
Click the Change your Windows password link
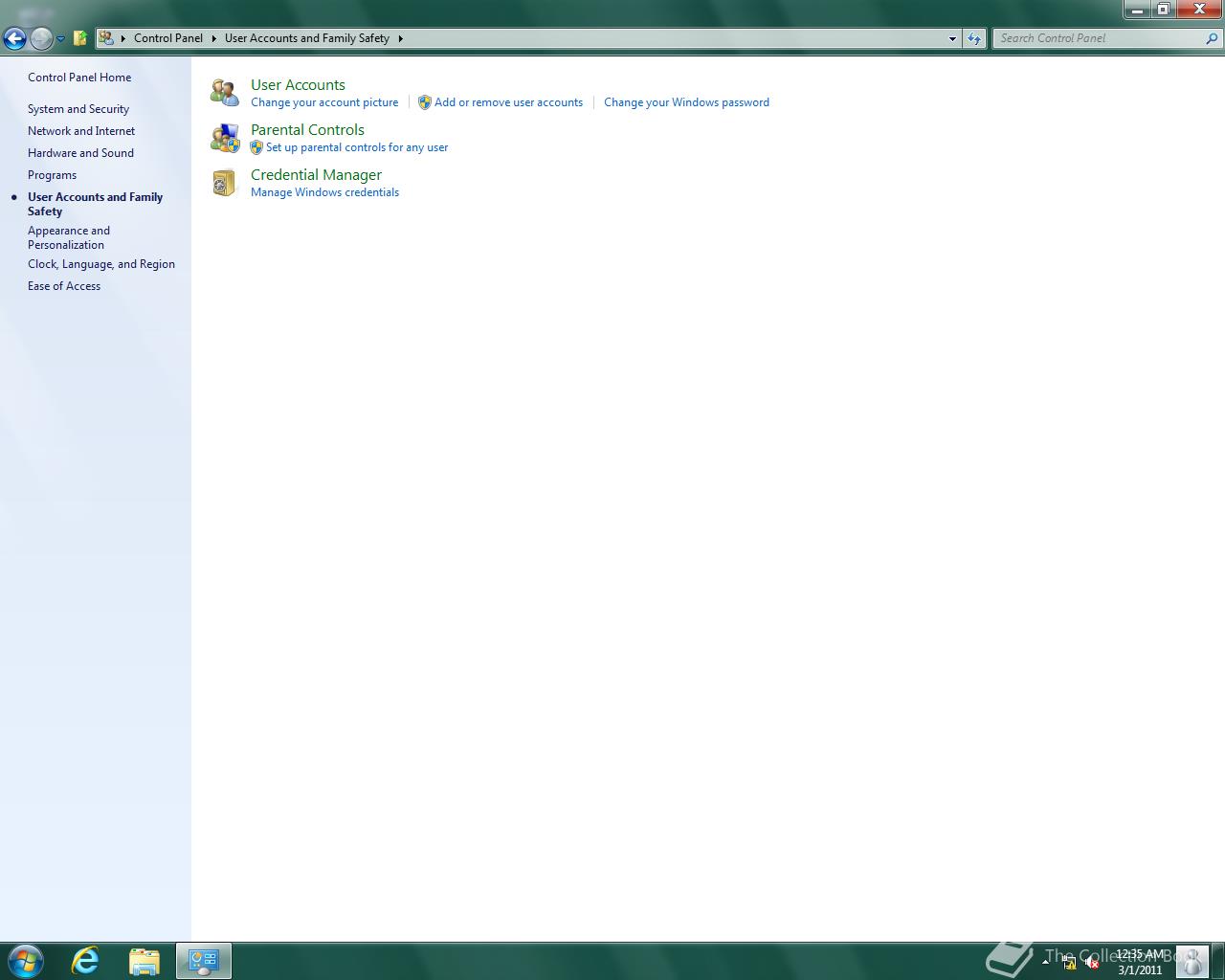(x=685, y=102)
